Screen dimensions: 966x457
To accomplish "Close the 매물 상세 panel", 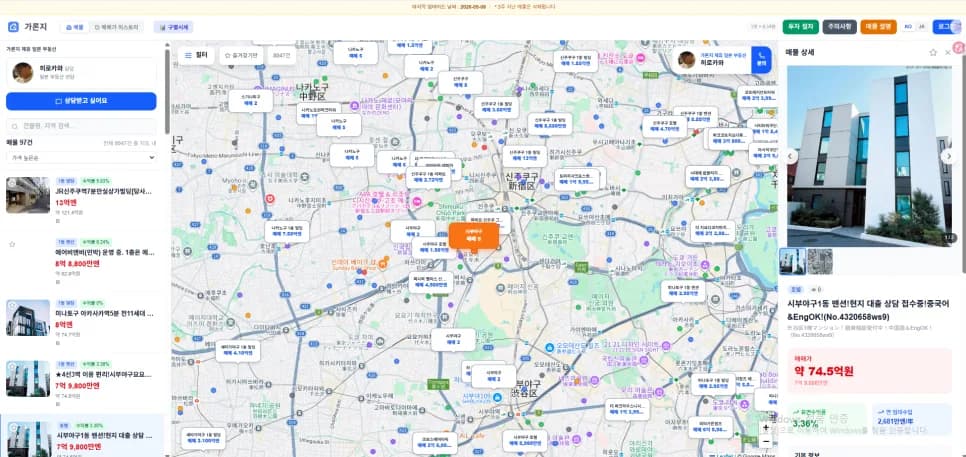I will click(x=948, y=52).
